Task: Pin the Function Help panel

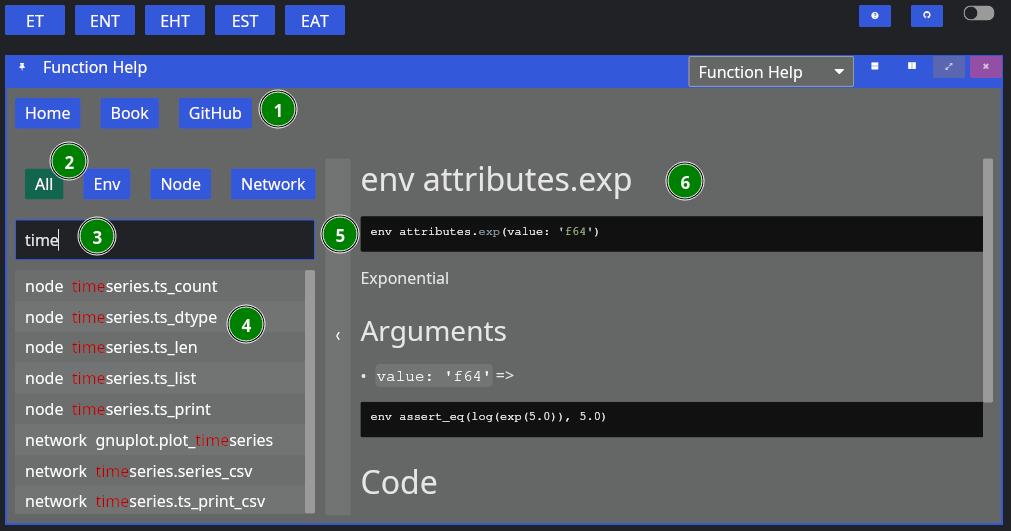Action: pyautogui.click(x=23, y=67)
